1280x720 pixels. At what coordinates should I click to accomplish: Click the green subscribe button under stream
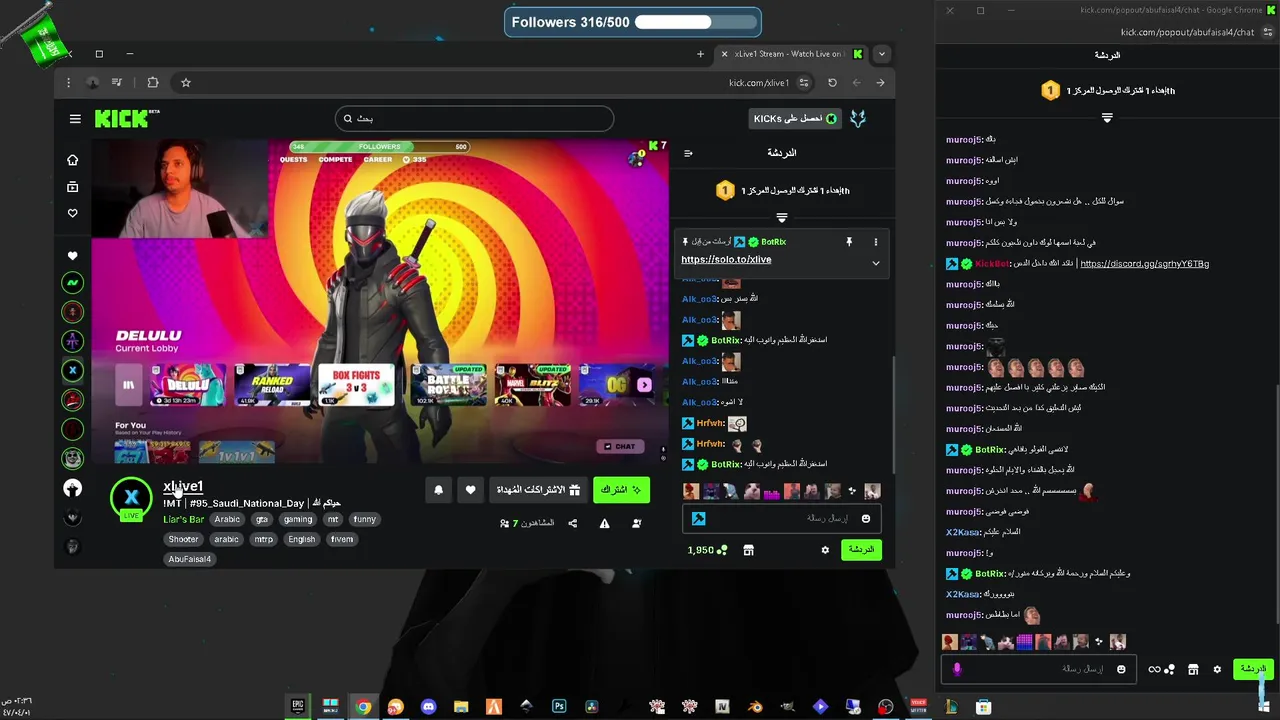point(621,490)
